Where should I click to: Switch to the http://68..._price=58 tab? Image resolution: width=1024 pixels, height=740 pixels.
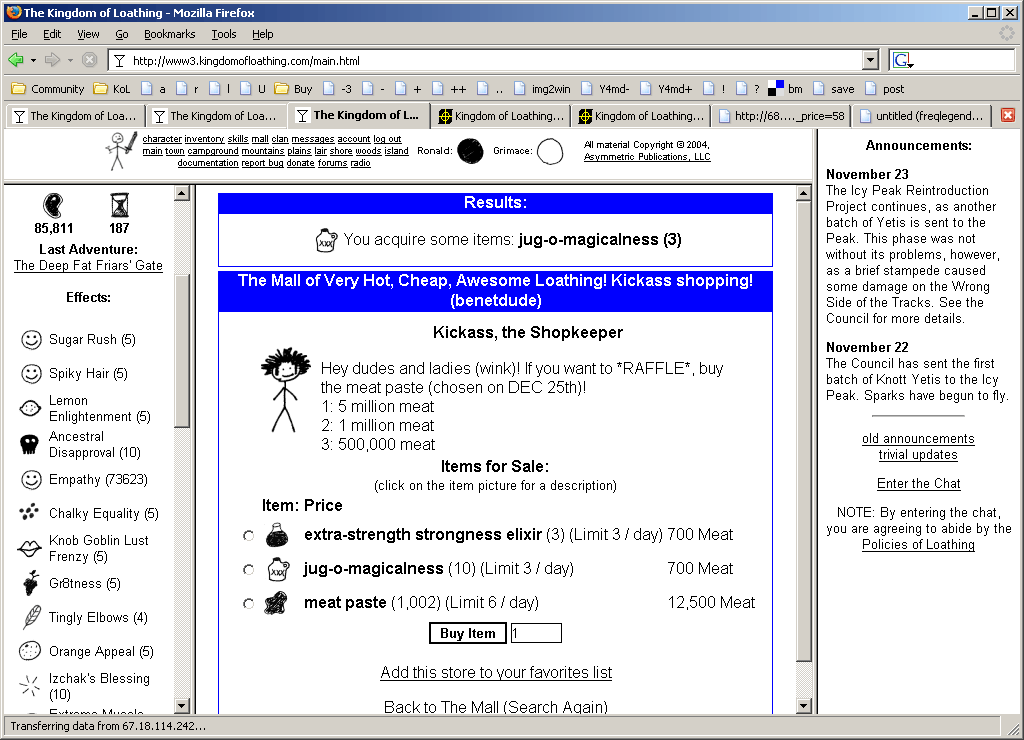[x=782, y=116]
